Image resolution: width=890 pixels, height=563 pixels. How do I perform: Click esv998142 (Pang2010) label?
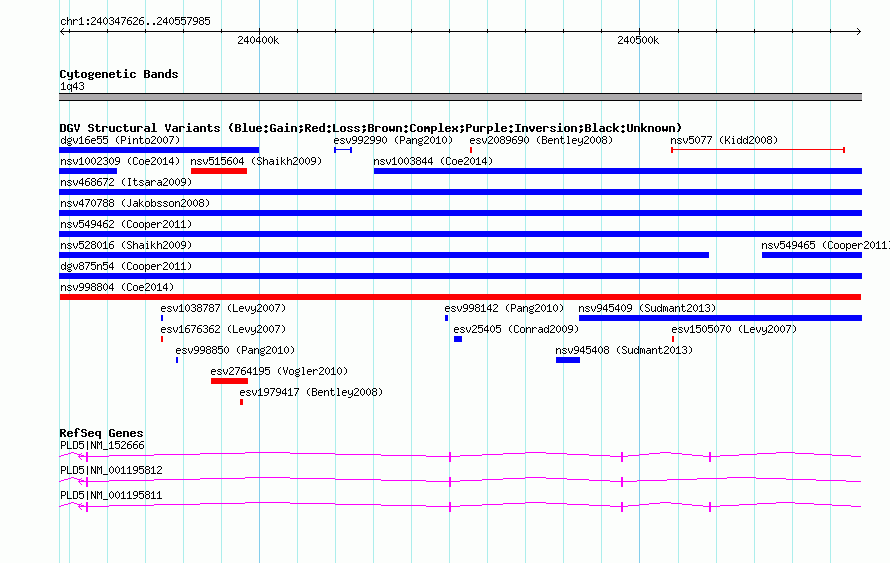[x=504, y=308]
